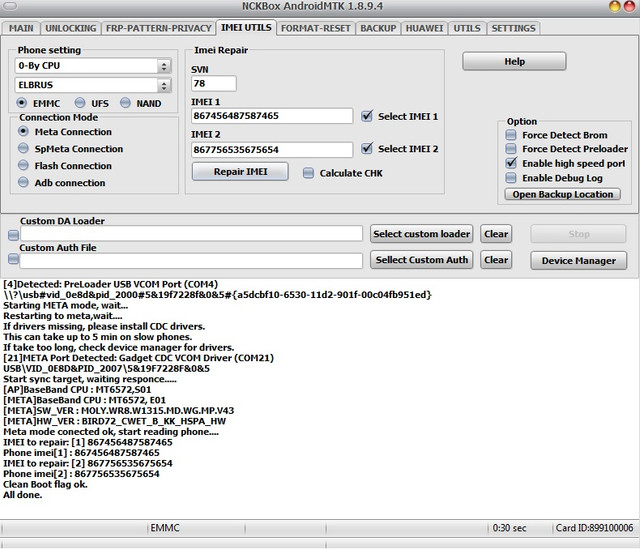Toggle the Custom DA Loader checkbox
Viewport: 640px width, 549px height.
[x=13, y=235]
